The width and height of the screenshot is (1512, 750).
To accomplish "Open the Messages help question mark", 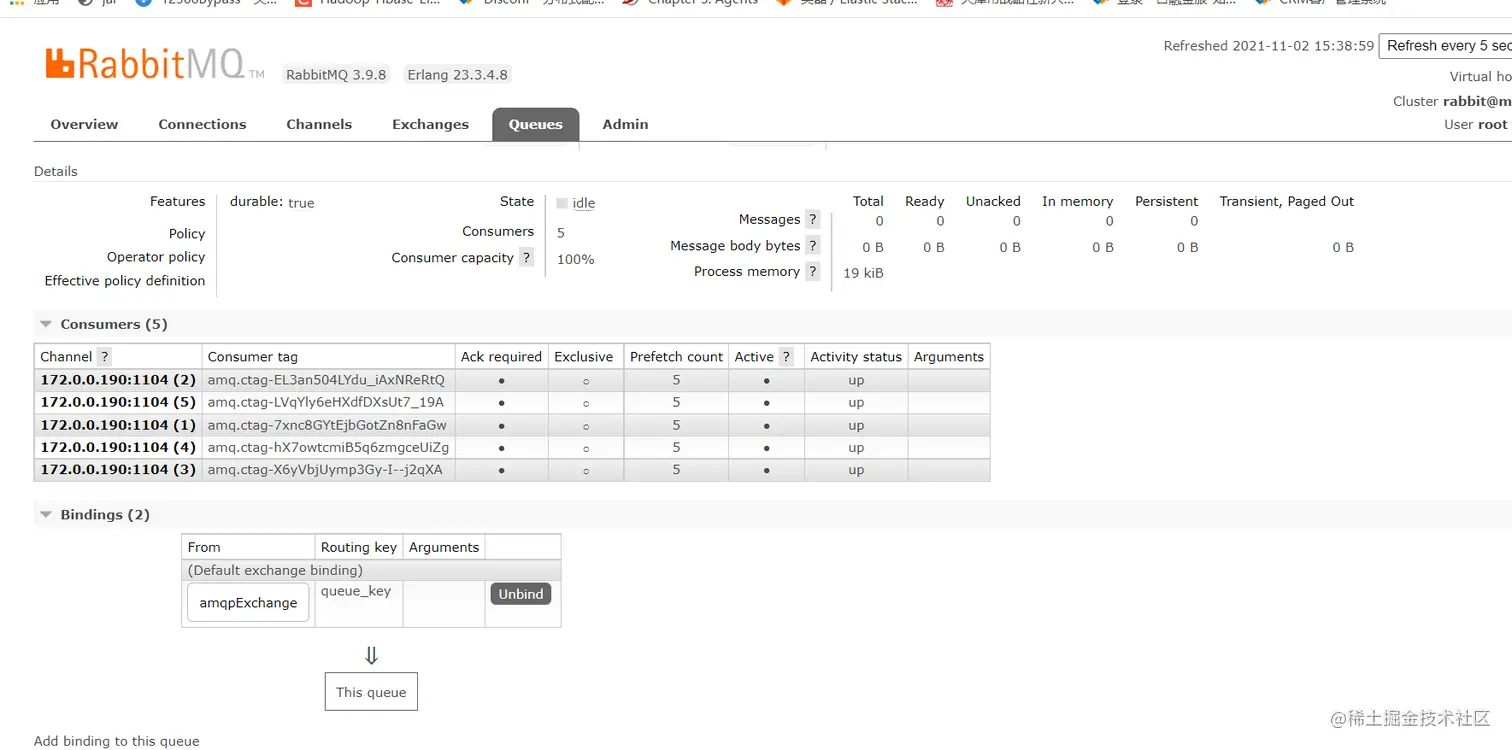I will click(813, 220).
